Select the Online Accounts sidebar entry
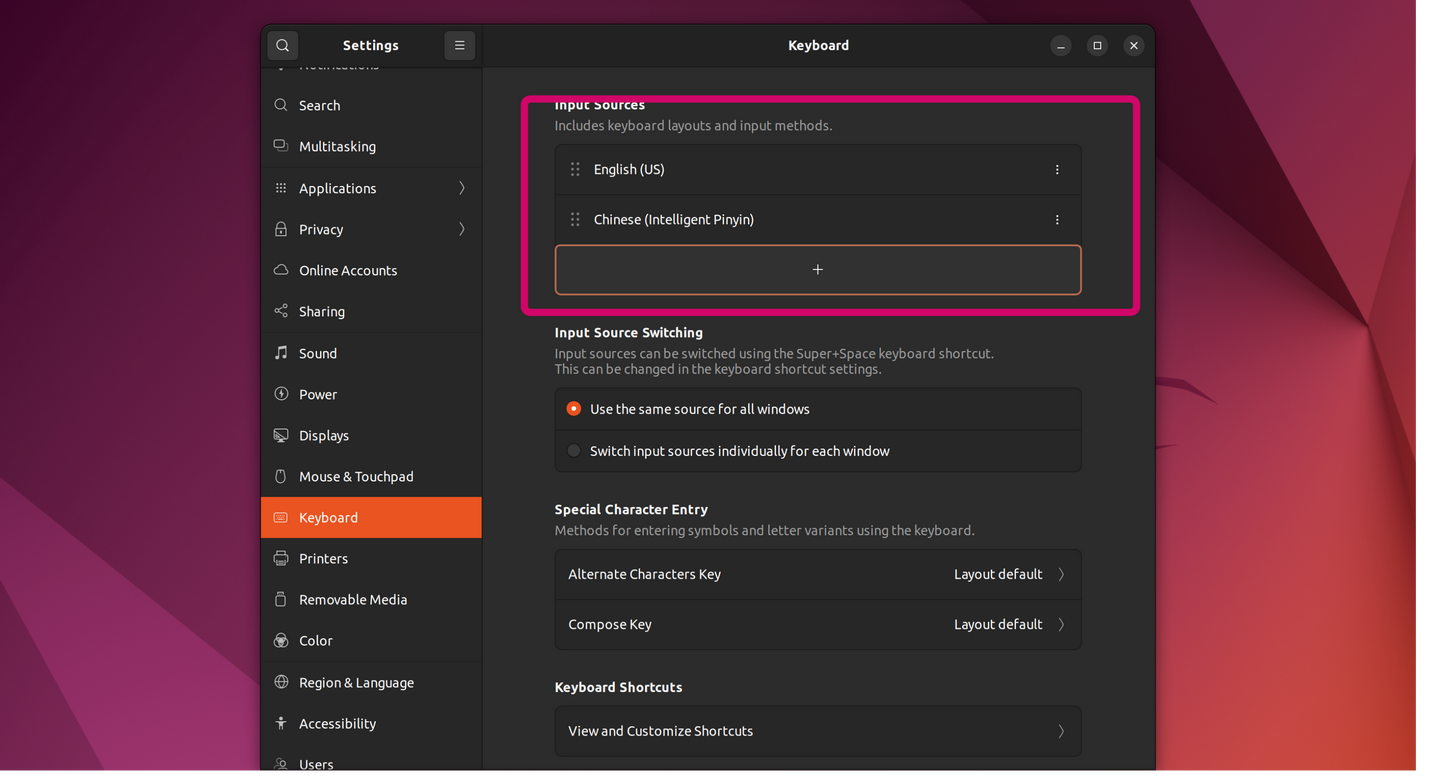 348,271
